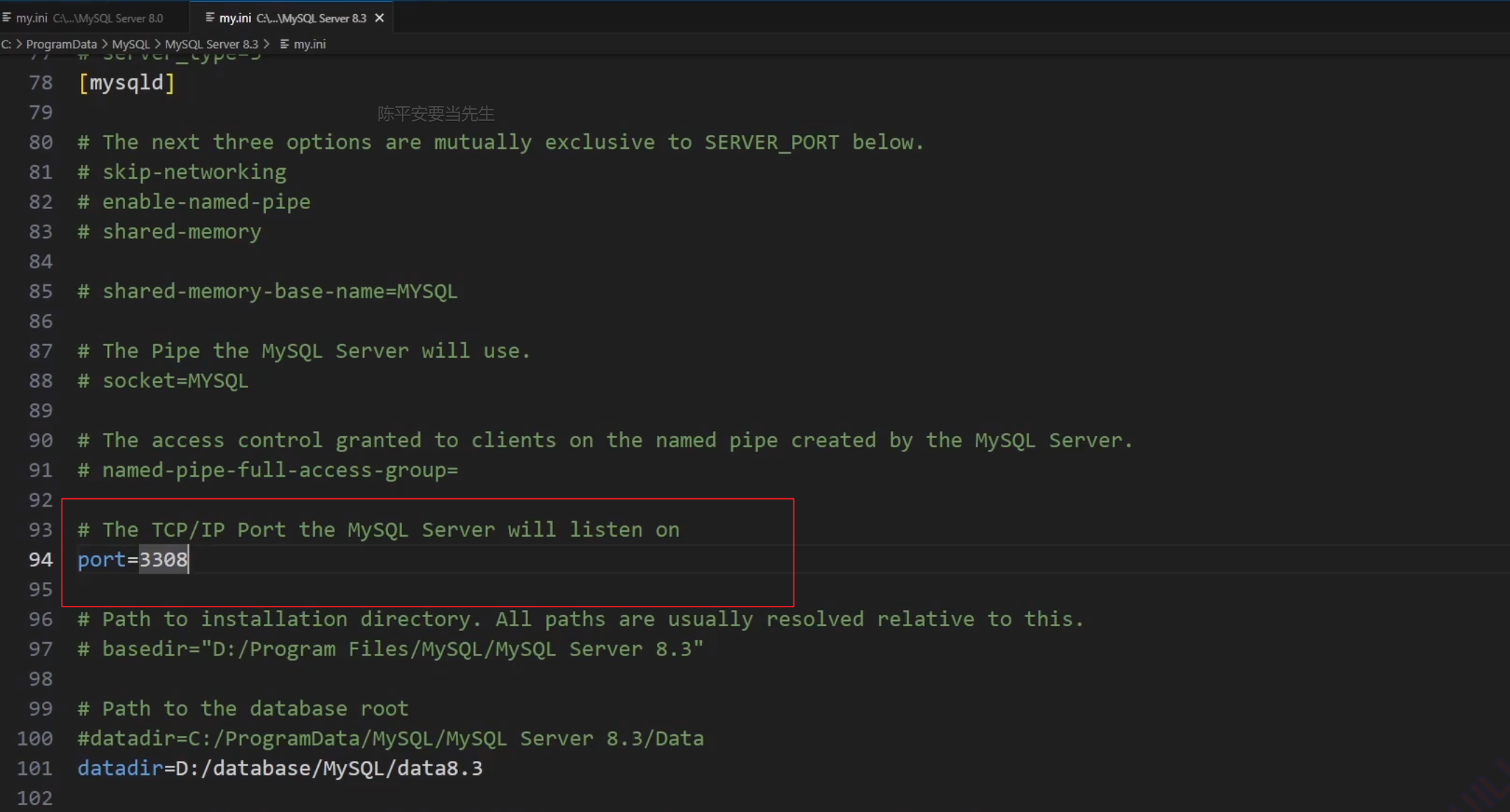
Task: Click the my.ini breadcrumb file name
Action: click(310, 44)
